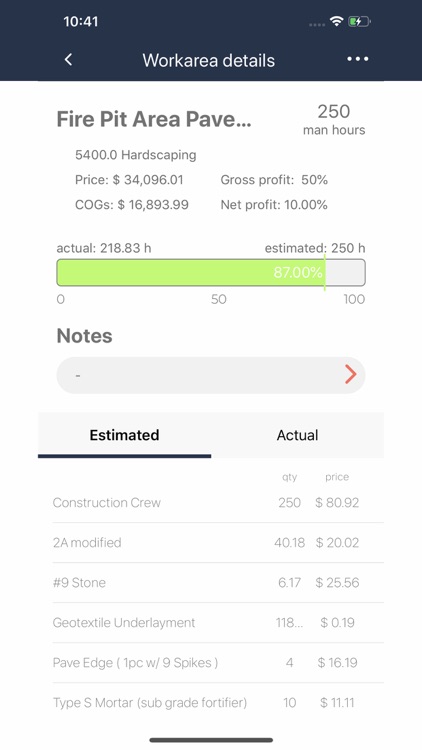Tap the truncated 118... quantity value
The height and width of the screenshot is (750, 422).
289,623
